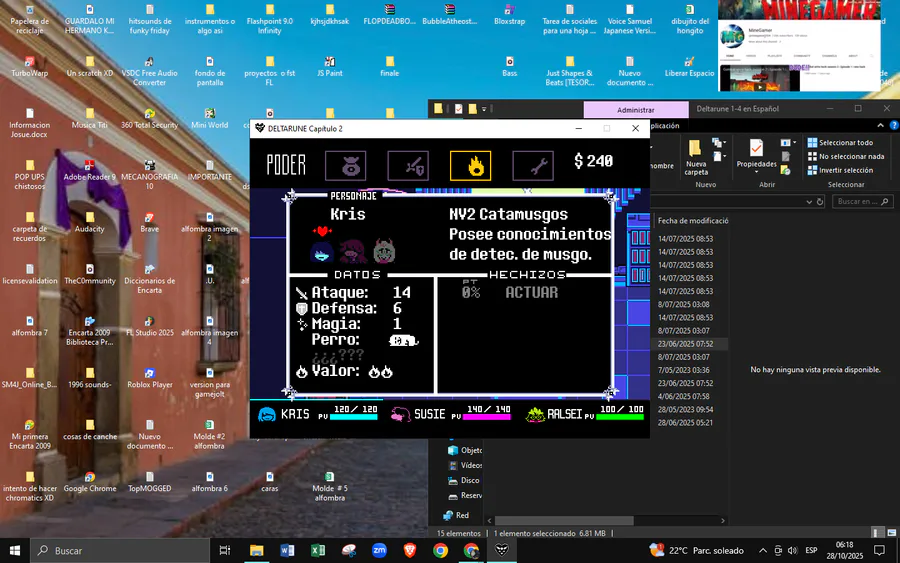The width and height of the screenshot is (900, 563).
Task: Click the $ 240 money display
Action: click(x=593, y=161)
